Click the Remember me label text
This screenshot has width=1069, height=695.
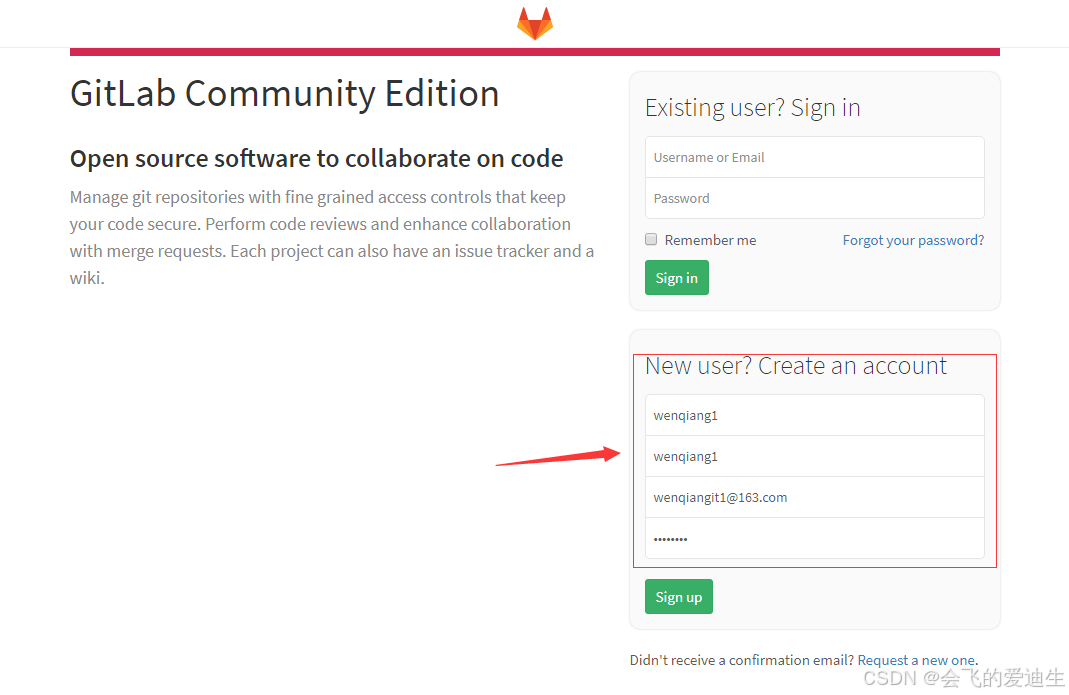click(x=710, y=240)
